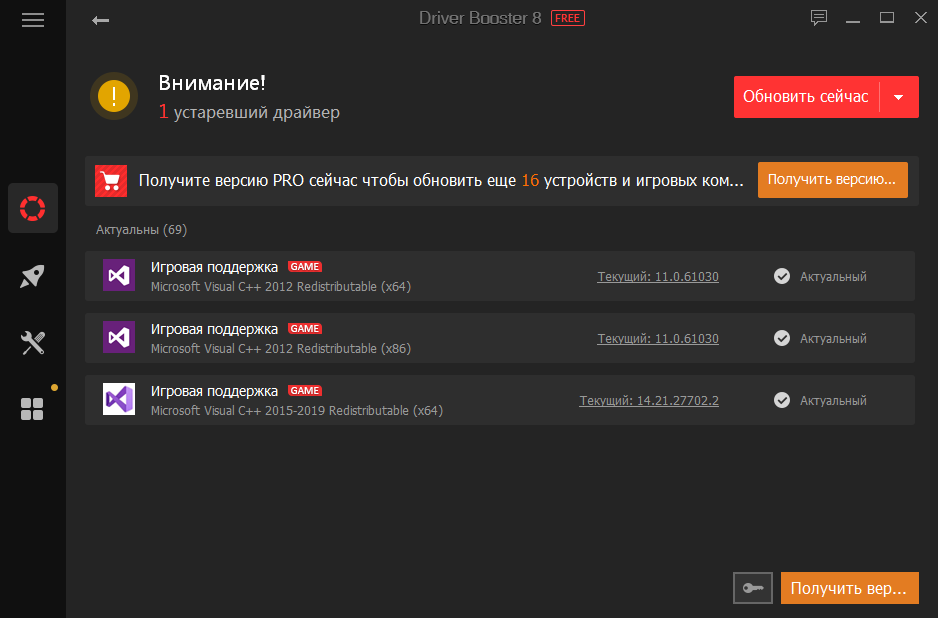Click the Visual C++ 2015-2019 icon
Viewport: 938px width, 618px height.
118,400
